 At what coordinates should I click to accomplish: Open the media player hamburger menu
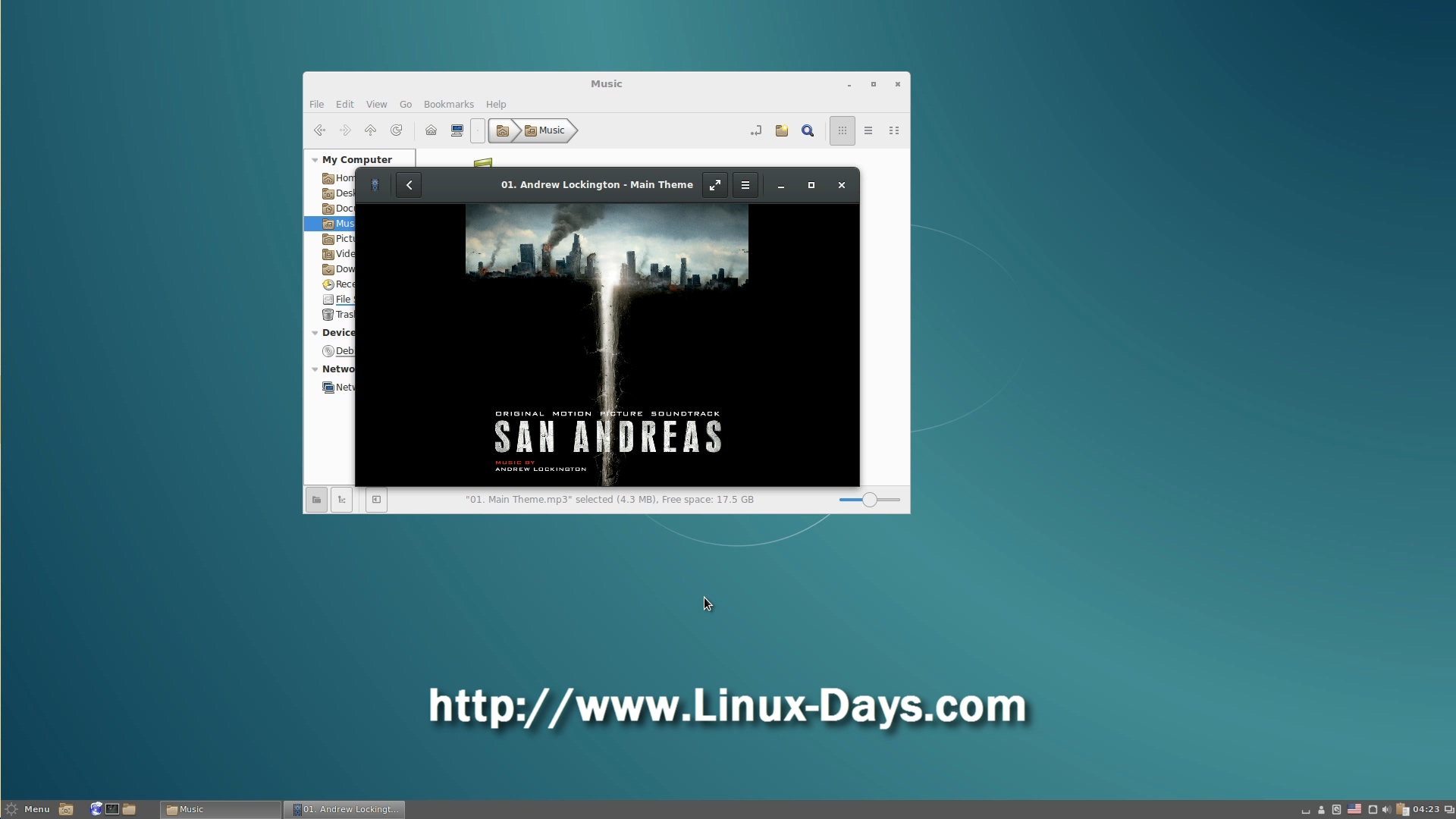745,185
